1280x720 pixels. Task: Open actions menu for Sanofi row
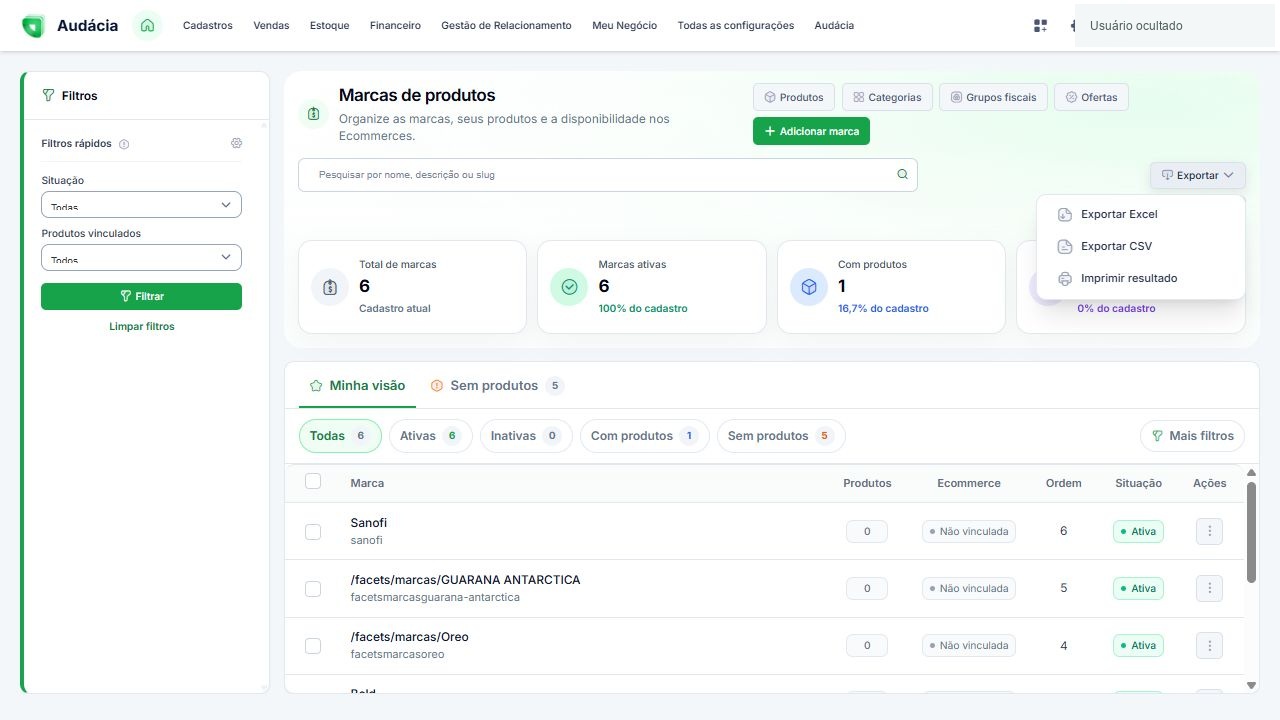tap(1209, 531)
